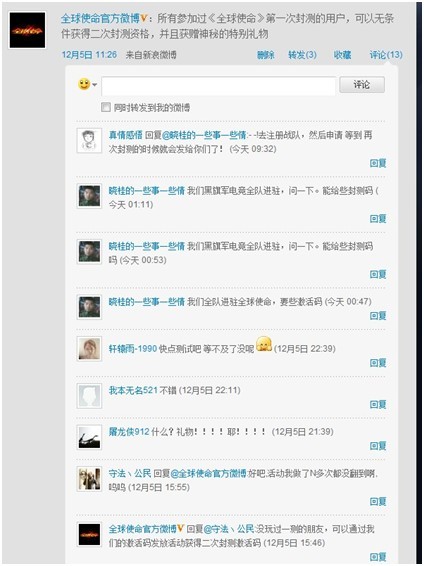This screenshot has width=424, height=566.
Task: View 屠龙侠912's black and white avatar
Action: [89, 437]
